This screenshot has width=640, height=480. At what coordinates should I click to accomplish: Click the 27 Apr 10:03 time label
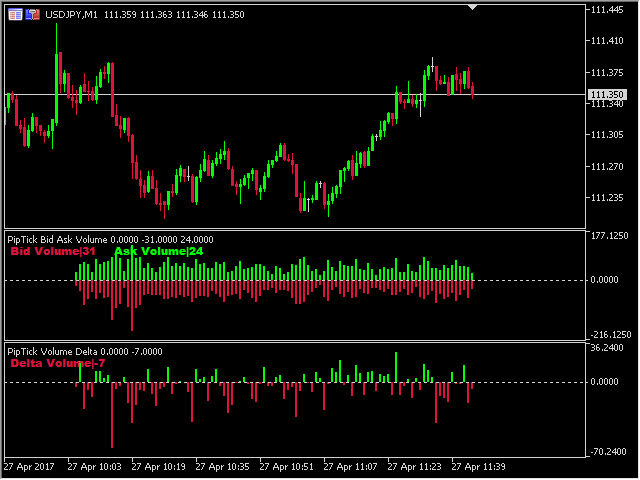click(94, 467)
